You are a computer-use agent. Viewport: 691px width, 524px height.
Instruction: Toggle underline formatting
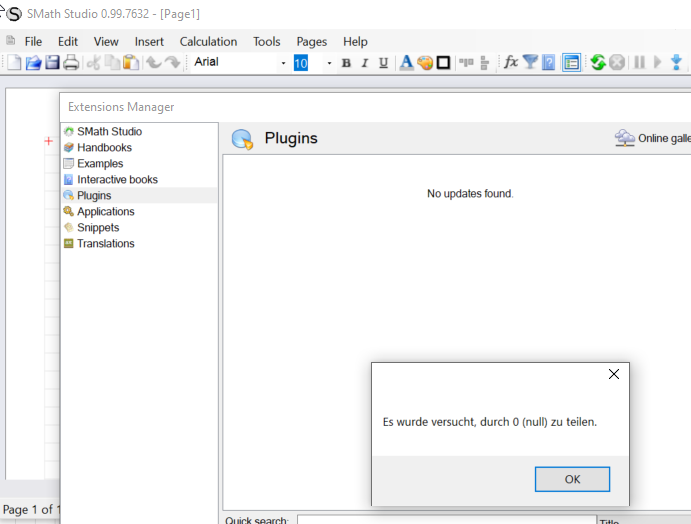click(x=383, y=63)
